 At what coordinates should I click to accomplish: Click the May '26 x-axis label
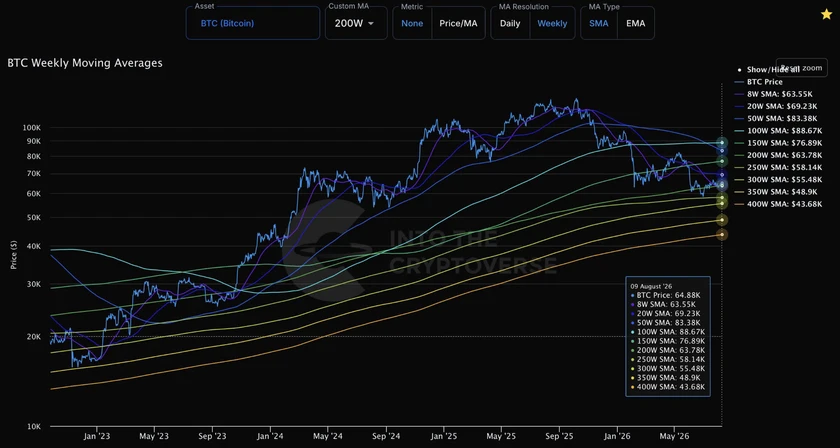pyautogui.click(x=673, y=437)
